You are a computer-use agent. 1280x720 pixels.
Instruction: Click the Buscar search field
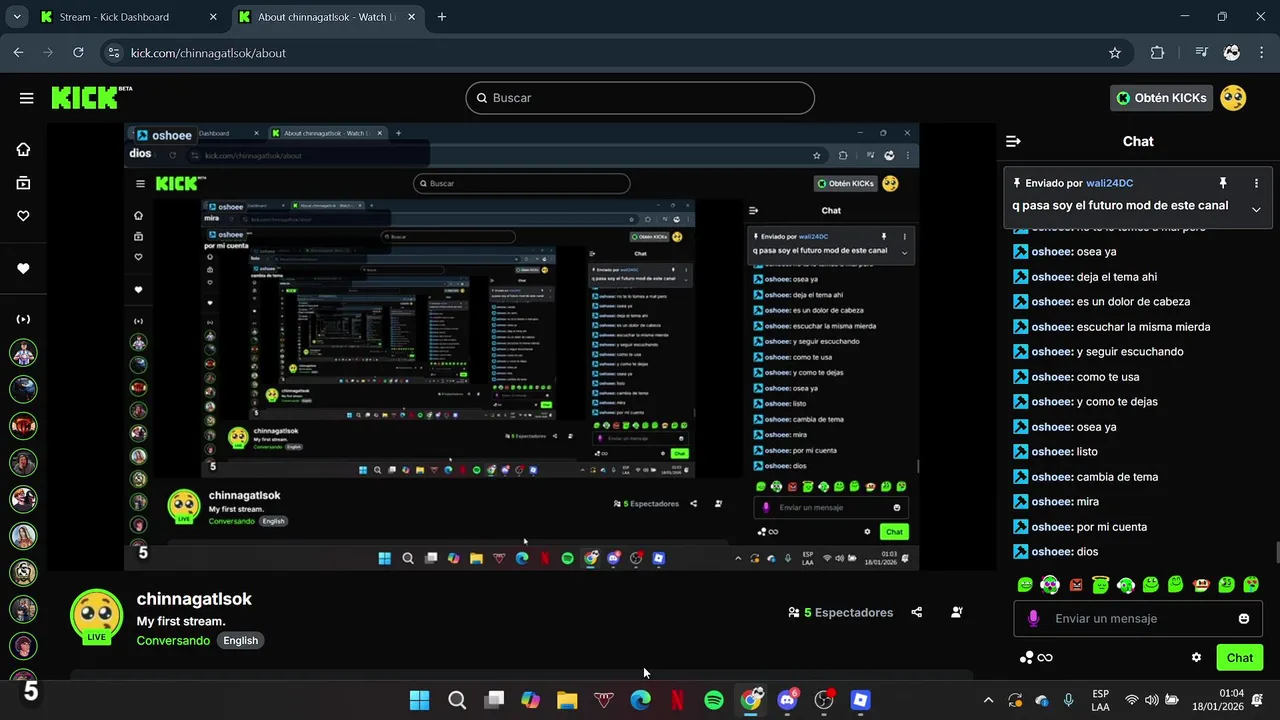coord(640,98)
